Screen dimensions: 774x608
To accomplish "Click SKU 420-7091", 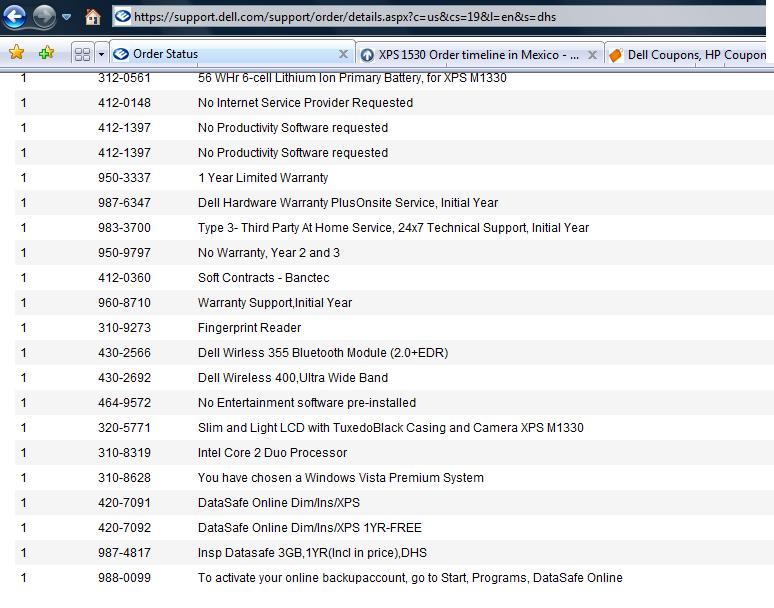I will pyautogui.click(x=124, y=503).
